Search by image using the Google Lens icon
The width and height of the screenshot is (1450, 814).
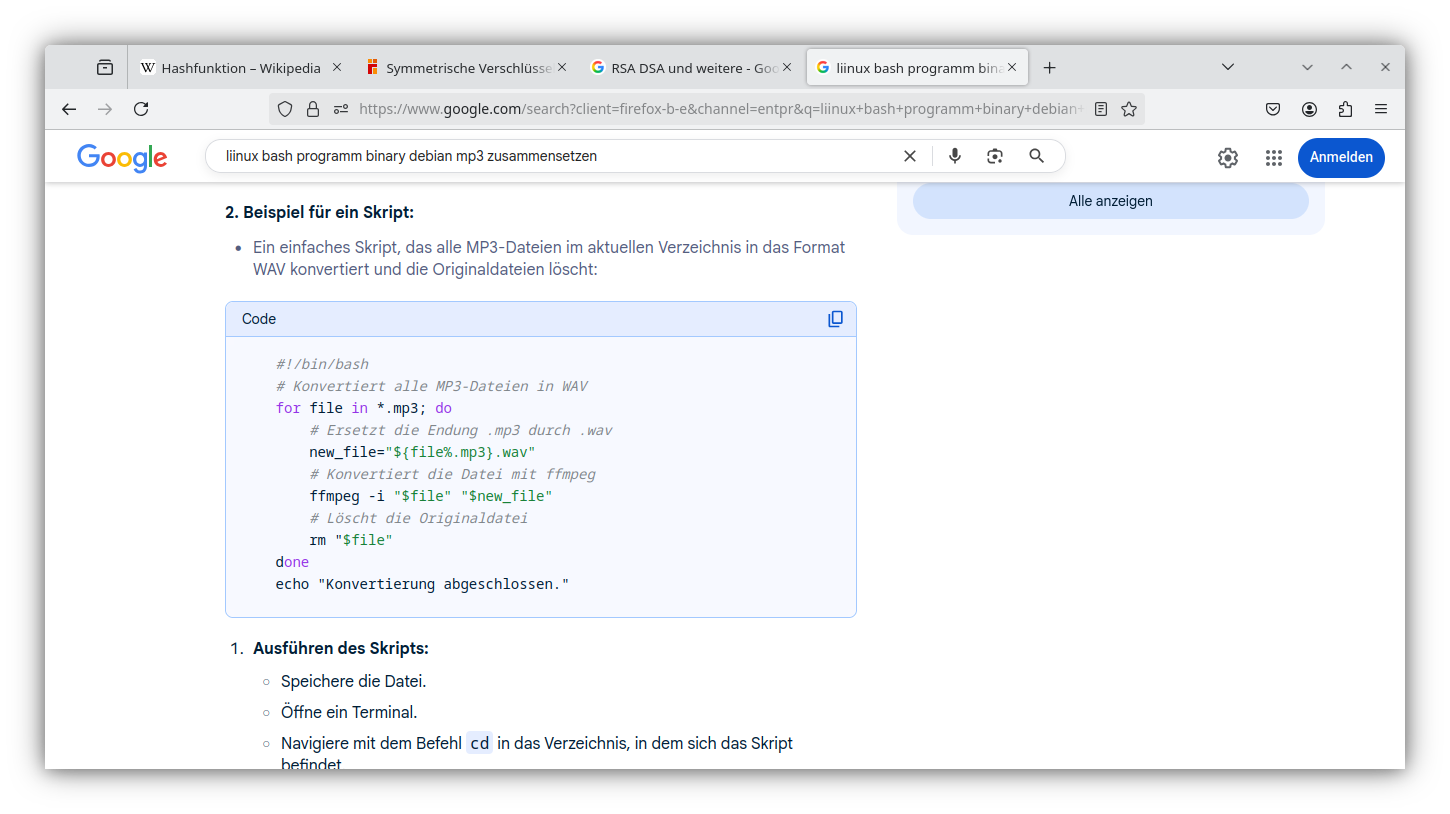pyautogui.click(x=994, y=156)
